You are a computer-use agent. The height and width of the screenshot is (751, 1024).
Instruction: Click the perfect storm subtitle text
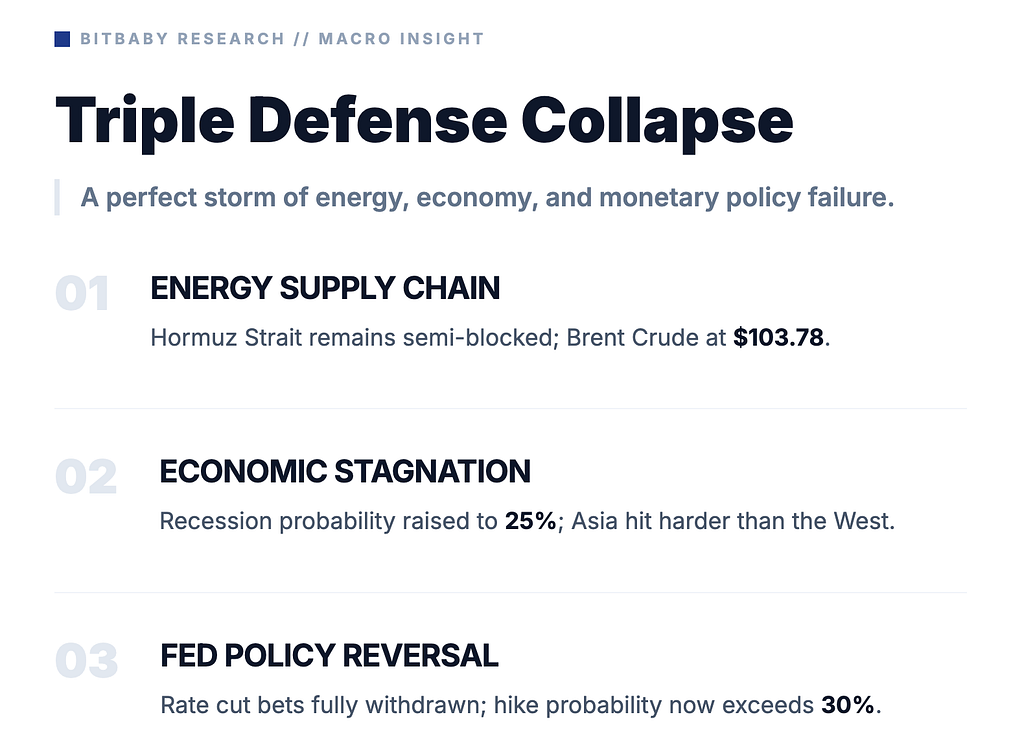pos(487,198)
